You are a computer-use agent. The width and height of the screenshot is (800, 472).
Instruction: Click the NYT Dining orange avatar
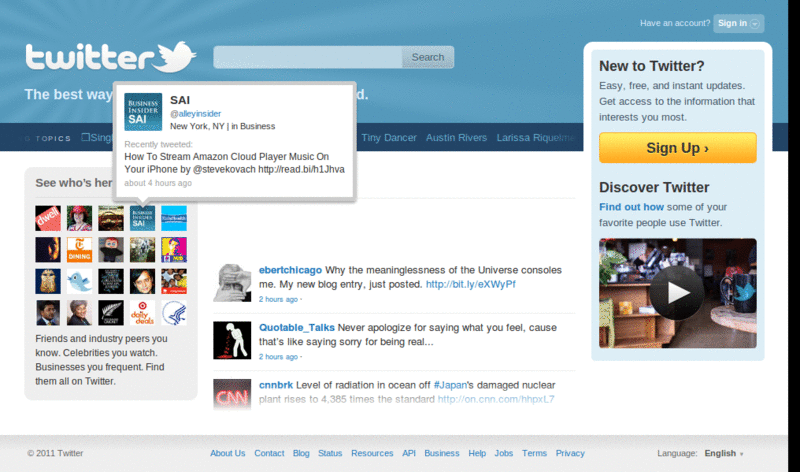coord(80,250)
